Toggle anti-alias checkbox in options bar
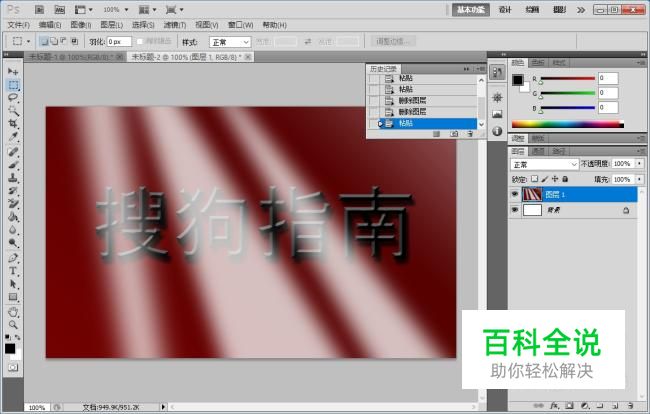 pyautogui.click(x=140, y=41)
